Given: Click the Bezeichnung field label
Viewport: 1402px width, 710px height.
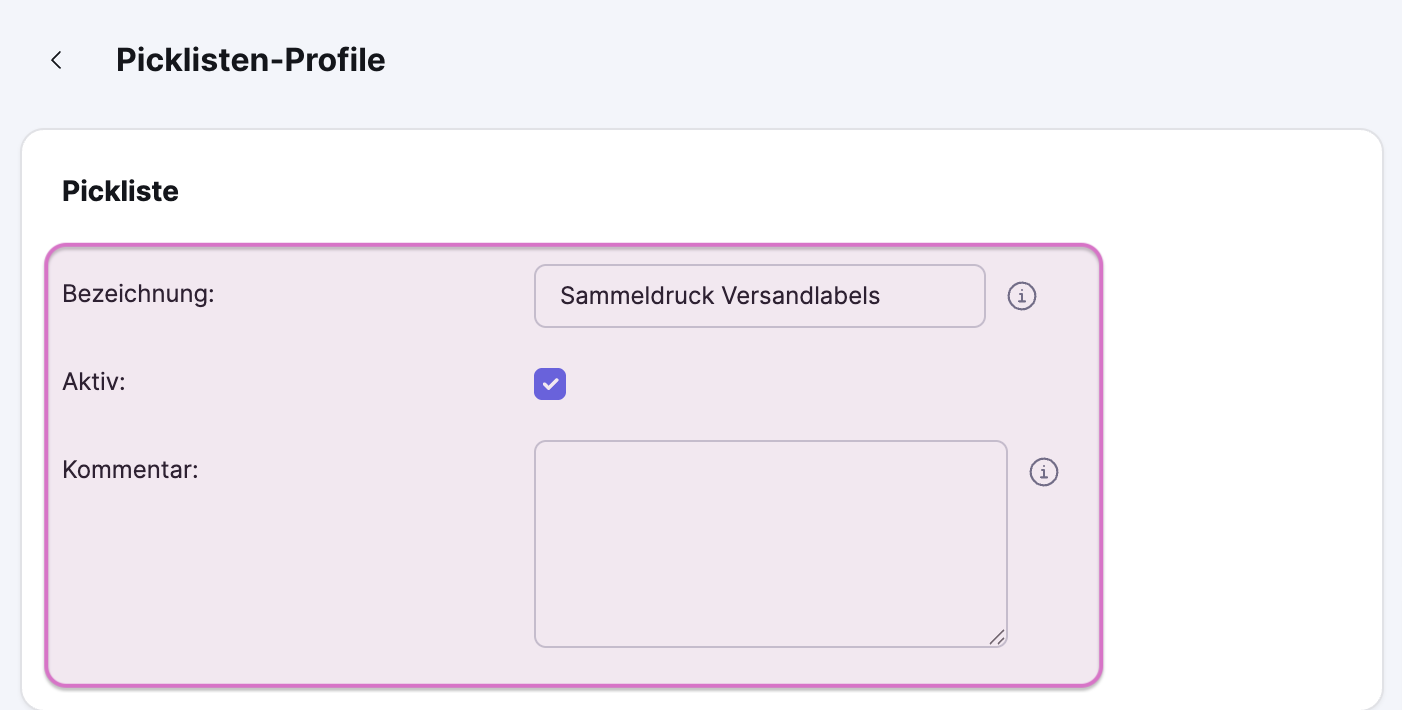Looking at the screenshot, I should 138,294.
